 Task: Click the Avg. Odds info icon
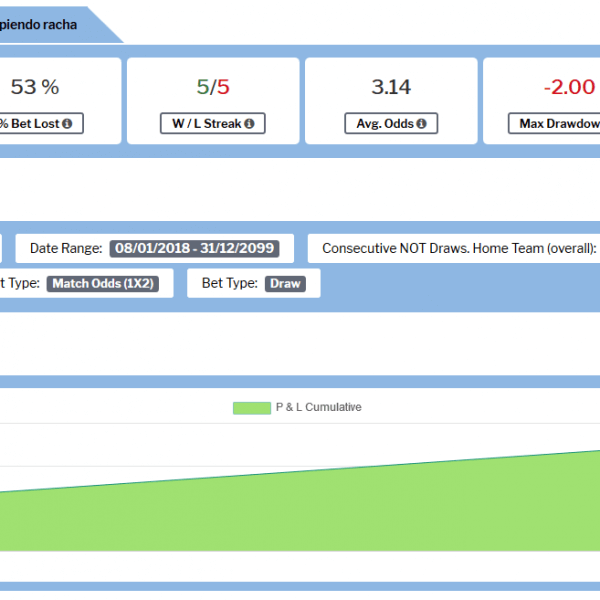tap(421, 124)
